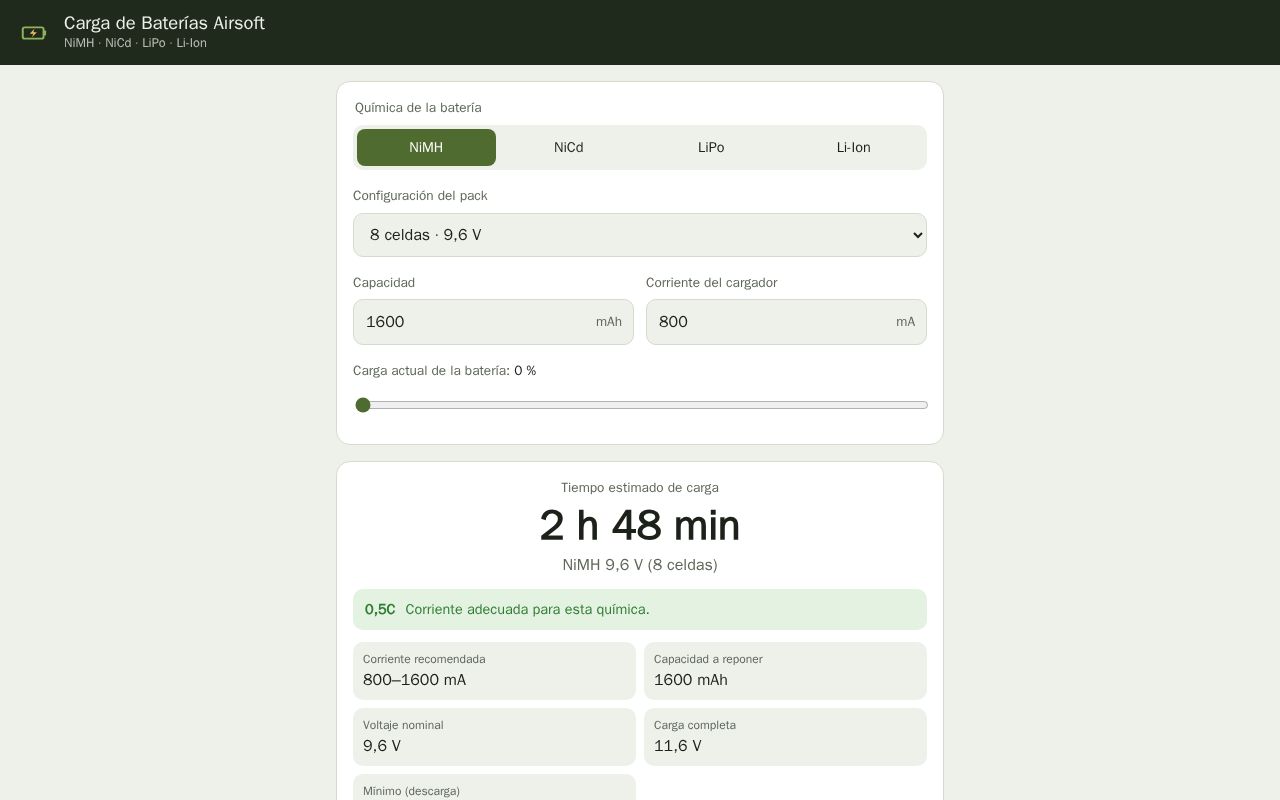Click the battery charging icon in the header

(34, 33)
